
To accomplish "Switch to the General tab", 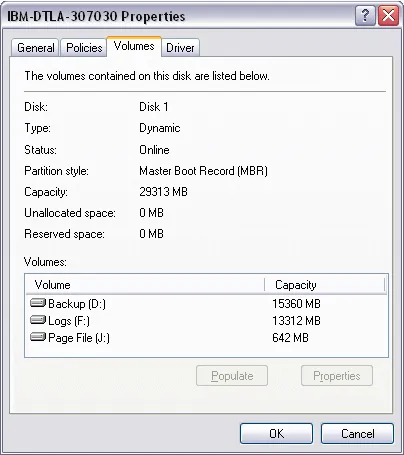I will [35, 48].
